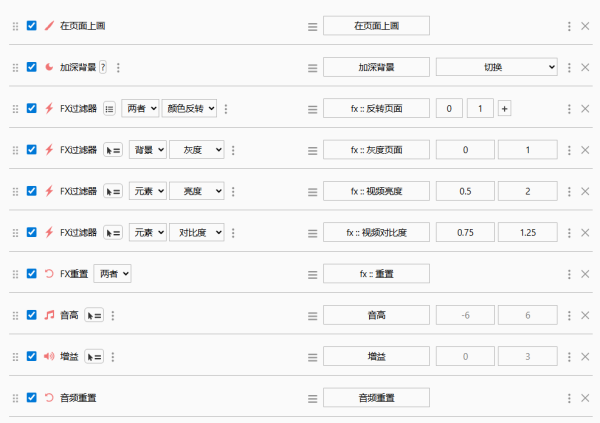Click the list icon in the 颜色反转 row

coord(109,109)
